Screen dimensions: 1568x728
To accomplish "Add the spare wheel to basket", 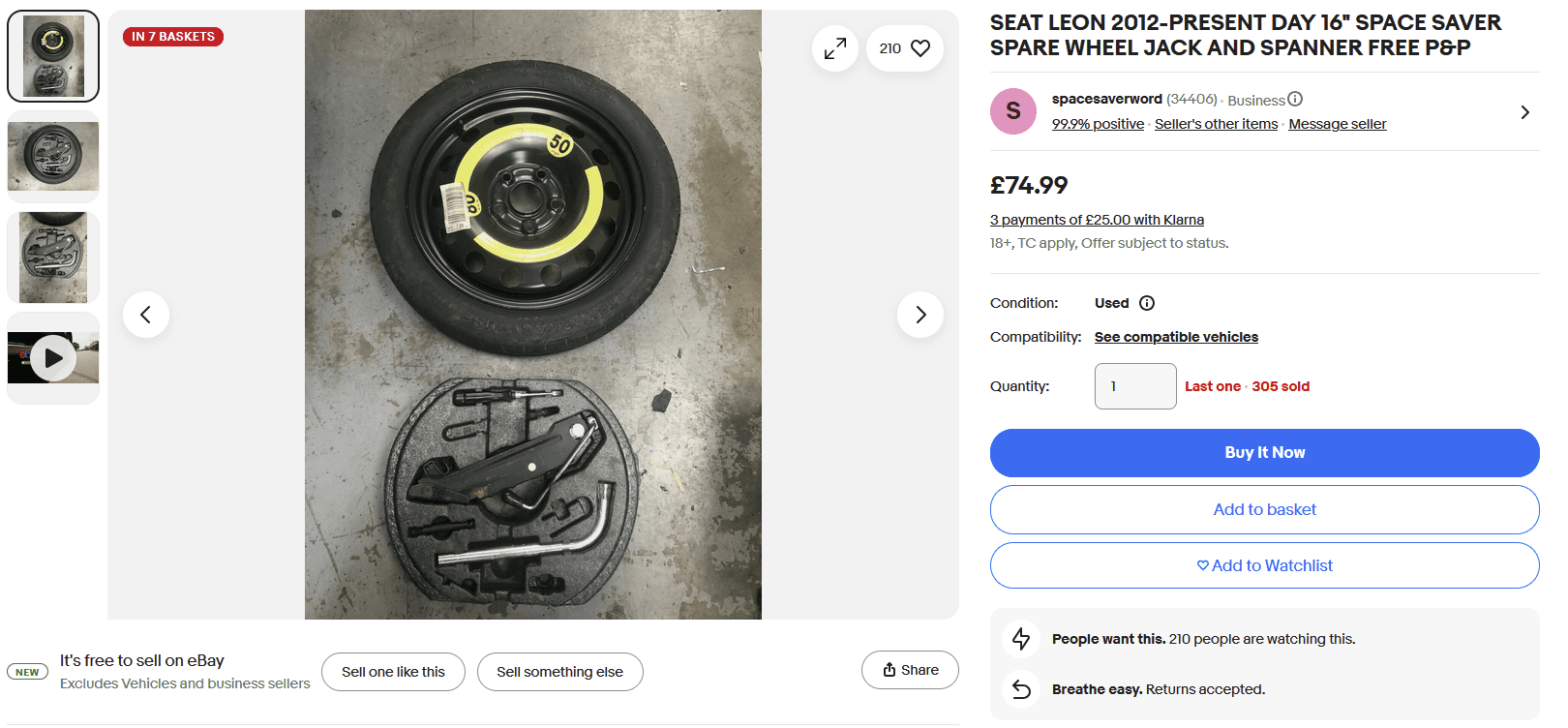I will (x=1264, y=509).
